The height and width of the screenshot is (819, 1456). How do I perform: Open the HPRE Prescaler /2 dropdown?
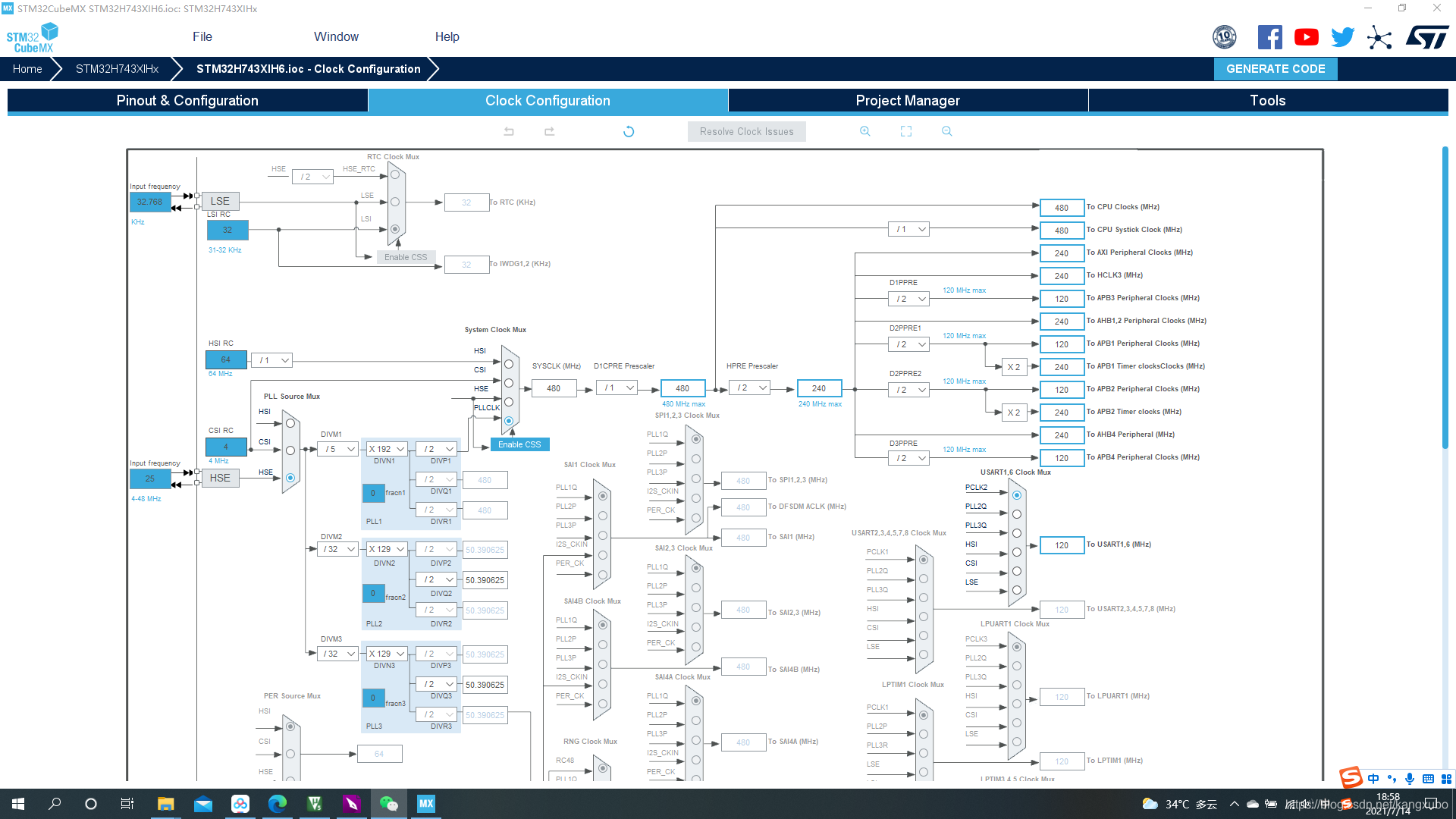[x=751, y=388]
